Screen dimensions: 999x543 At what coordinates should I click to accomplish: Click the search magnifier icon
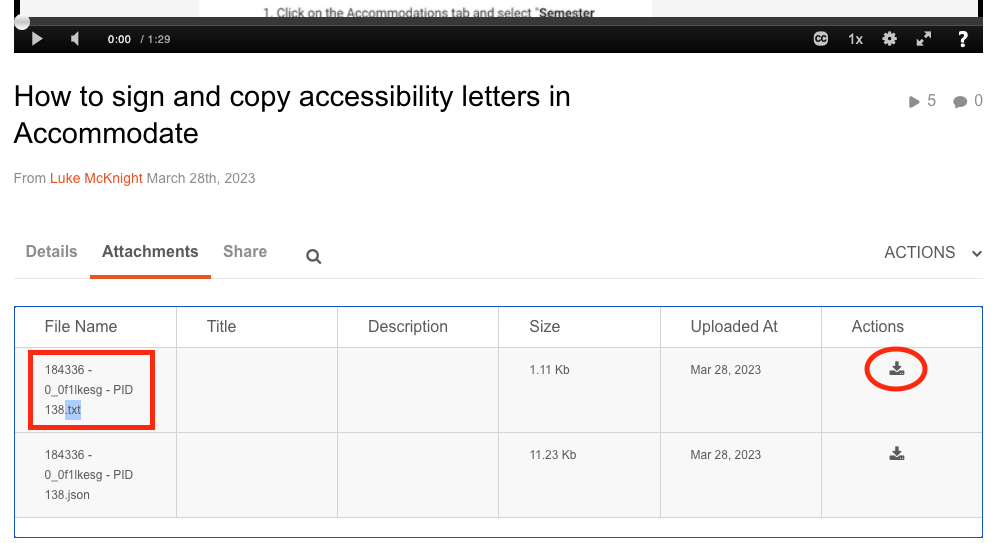tap(314, 257)
